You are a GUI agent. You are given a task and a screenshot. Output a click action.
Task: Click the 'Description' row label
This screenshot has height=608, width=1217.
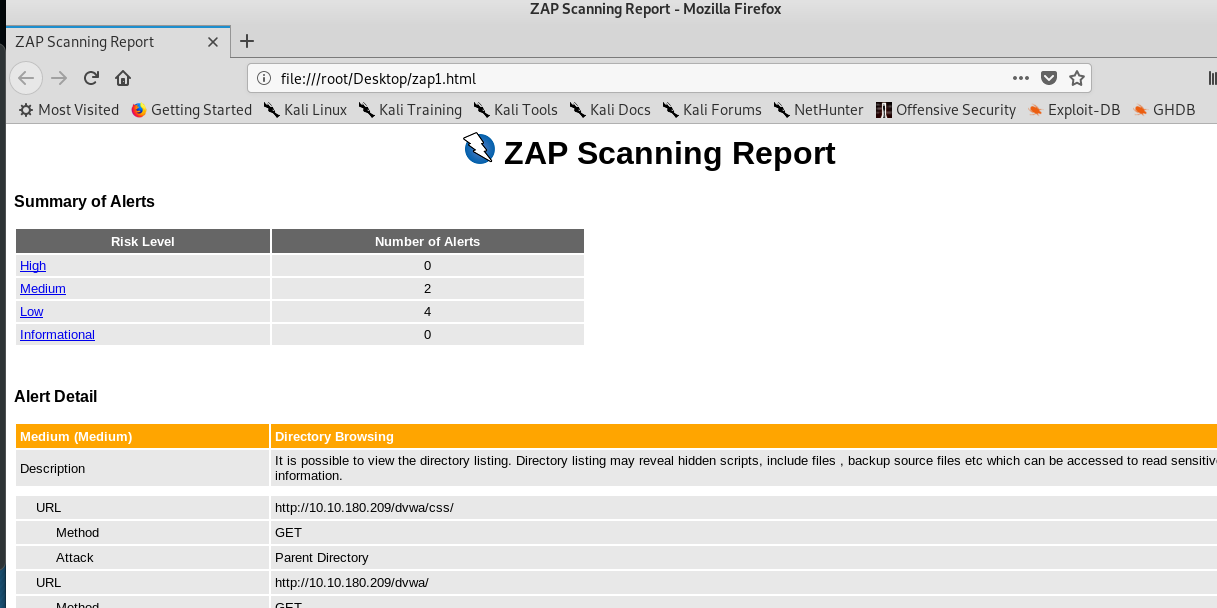[53, 469]
